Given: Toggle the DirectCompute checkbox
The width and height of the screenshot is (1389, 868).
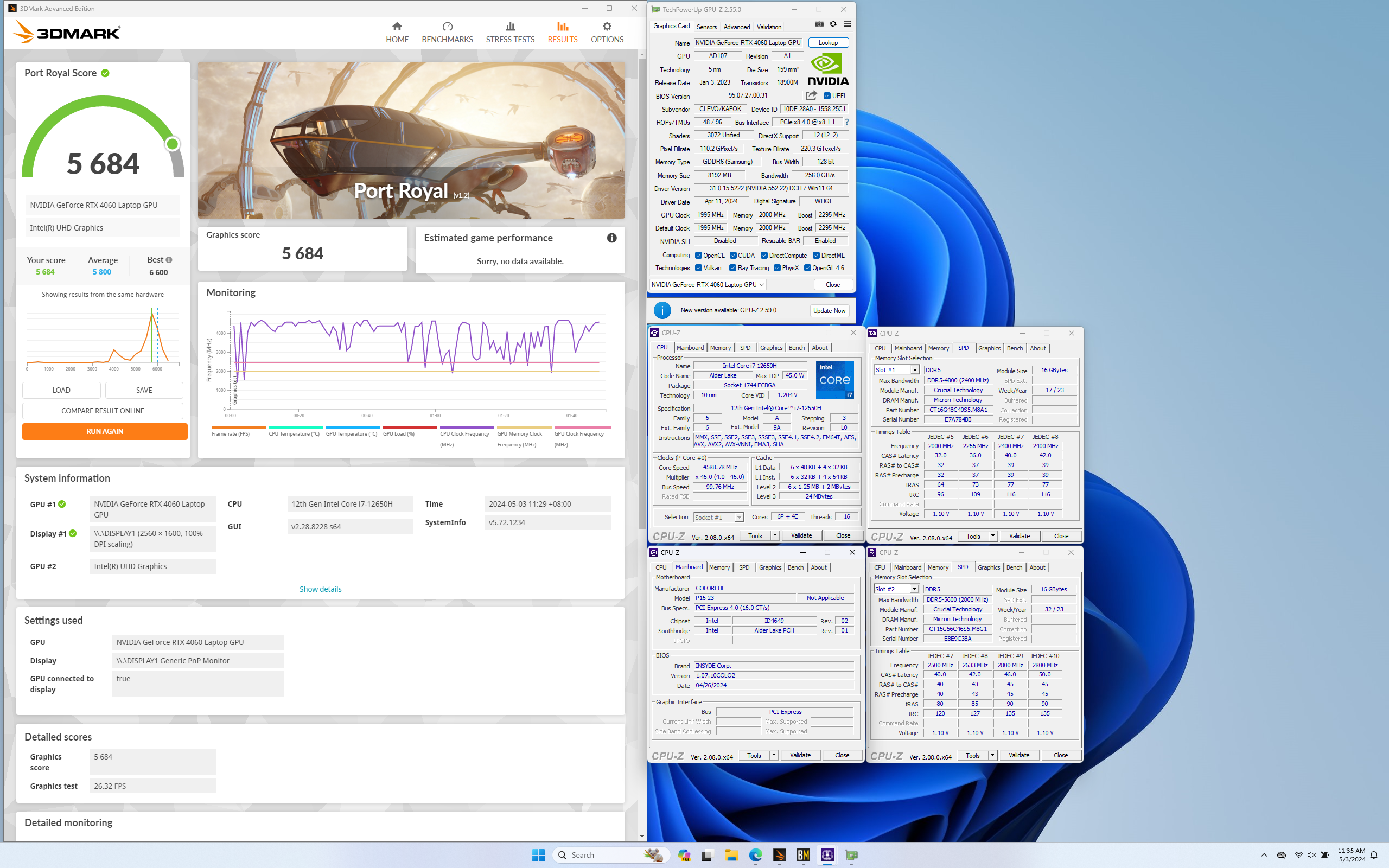Looking at the screenshot, I should point(764,256).
